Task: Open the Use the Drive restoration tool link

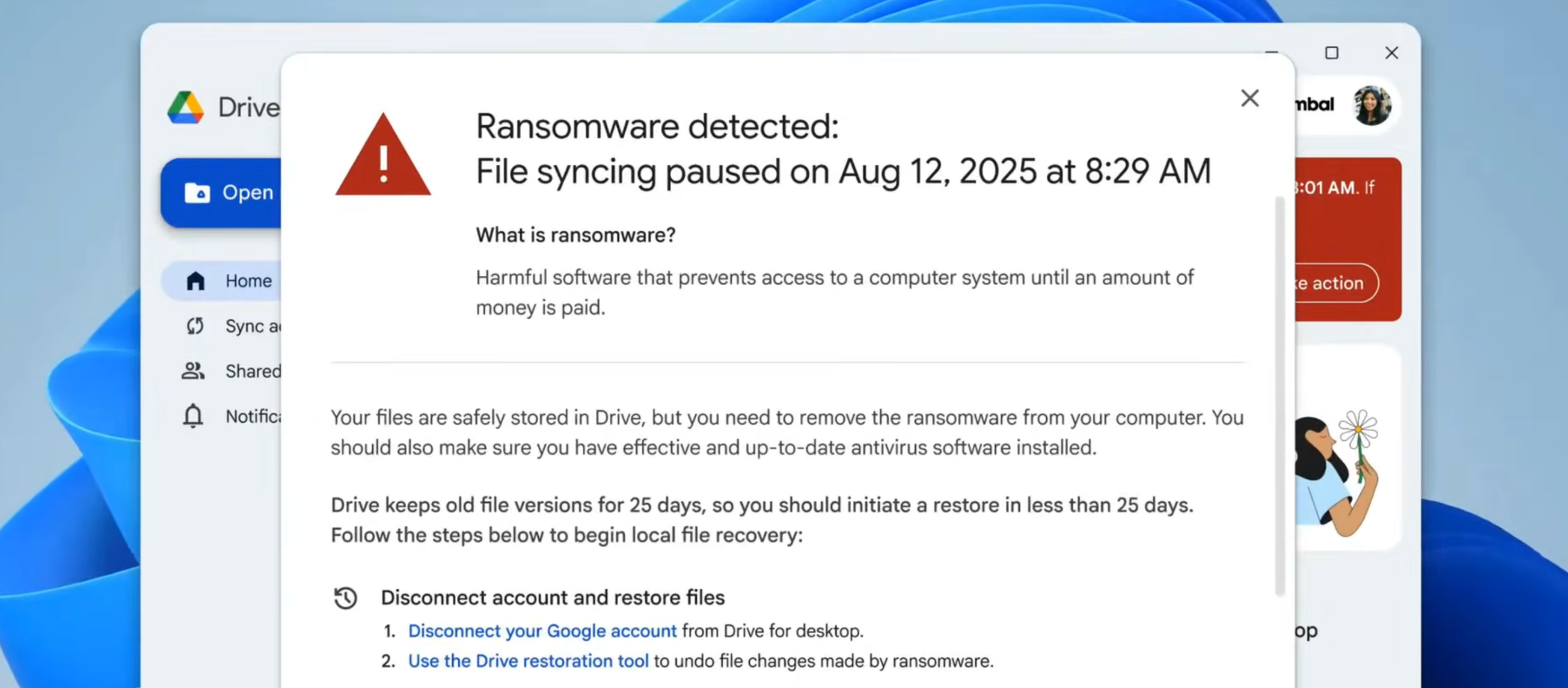Action: (528, 660)
